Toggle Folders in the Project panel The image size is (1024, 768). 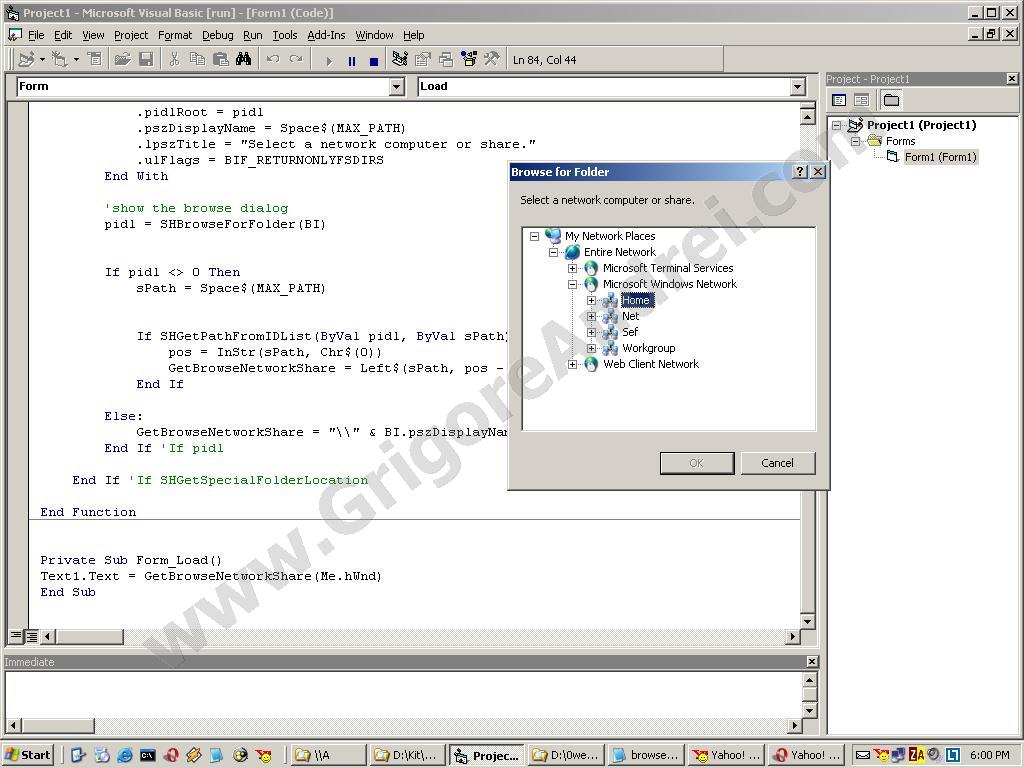pos(891,100)
